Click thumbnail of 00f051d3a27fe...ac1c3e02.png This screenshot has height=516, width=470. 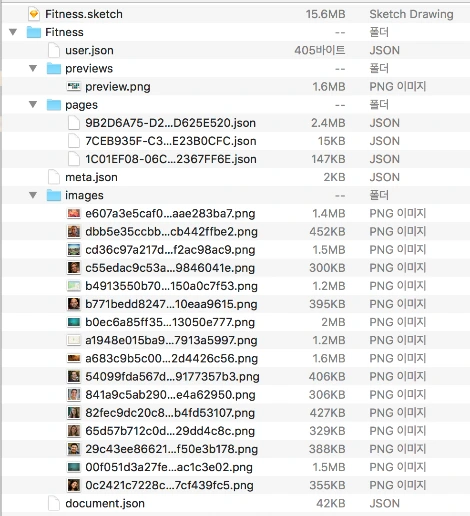pos(74,467)
